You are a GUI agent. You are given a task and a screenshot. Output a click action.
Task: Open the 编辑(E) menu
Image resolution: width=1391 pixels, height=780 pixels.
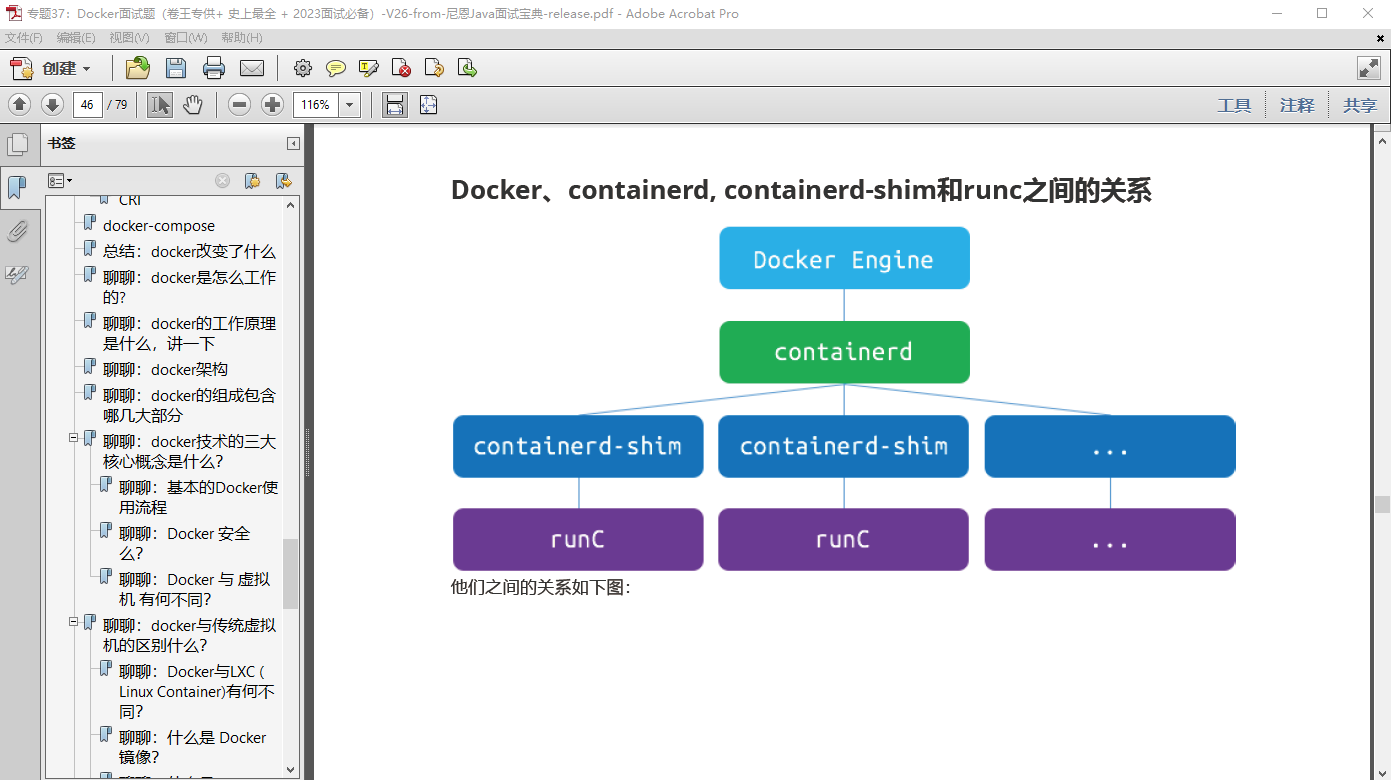pos(76,37)
